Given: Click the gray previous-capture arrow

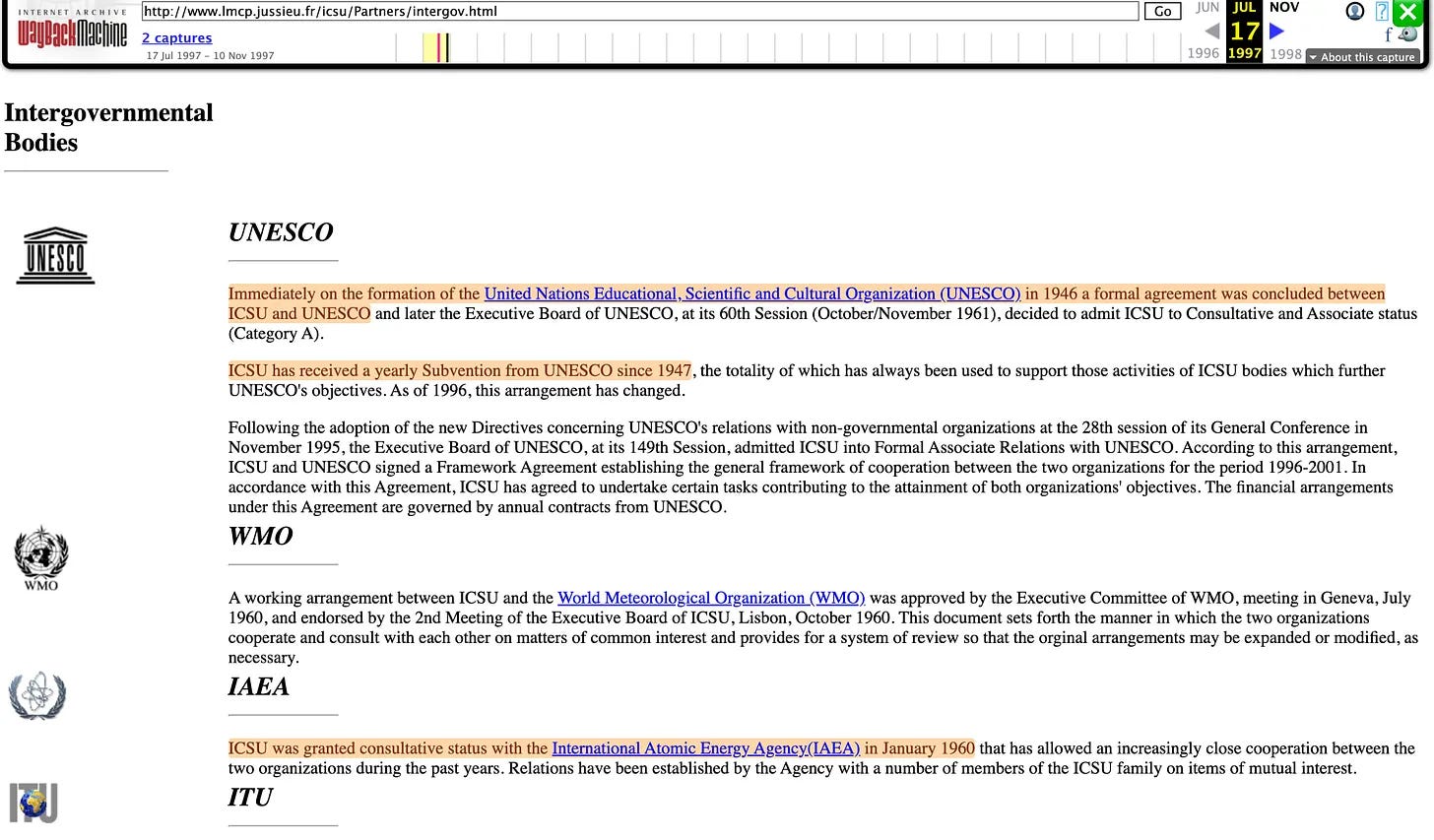Looking at the screenshot, I should pyautogui.click(x=1212, y=32).
